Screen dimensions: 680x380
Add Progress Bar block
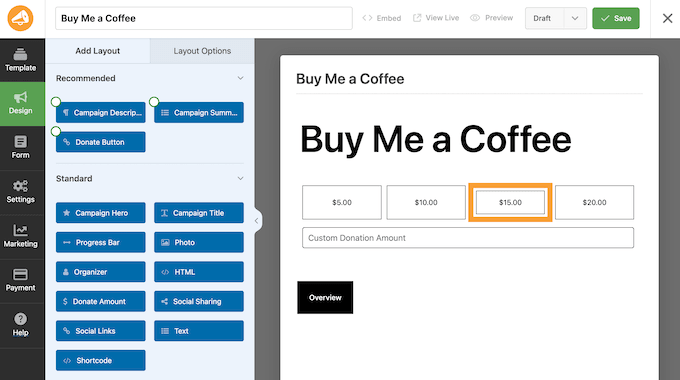click(x=101, y=242)
